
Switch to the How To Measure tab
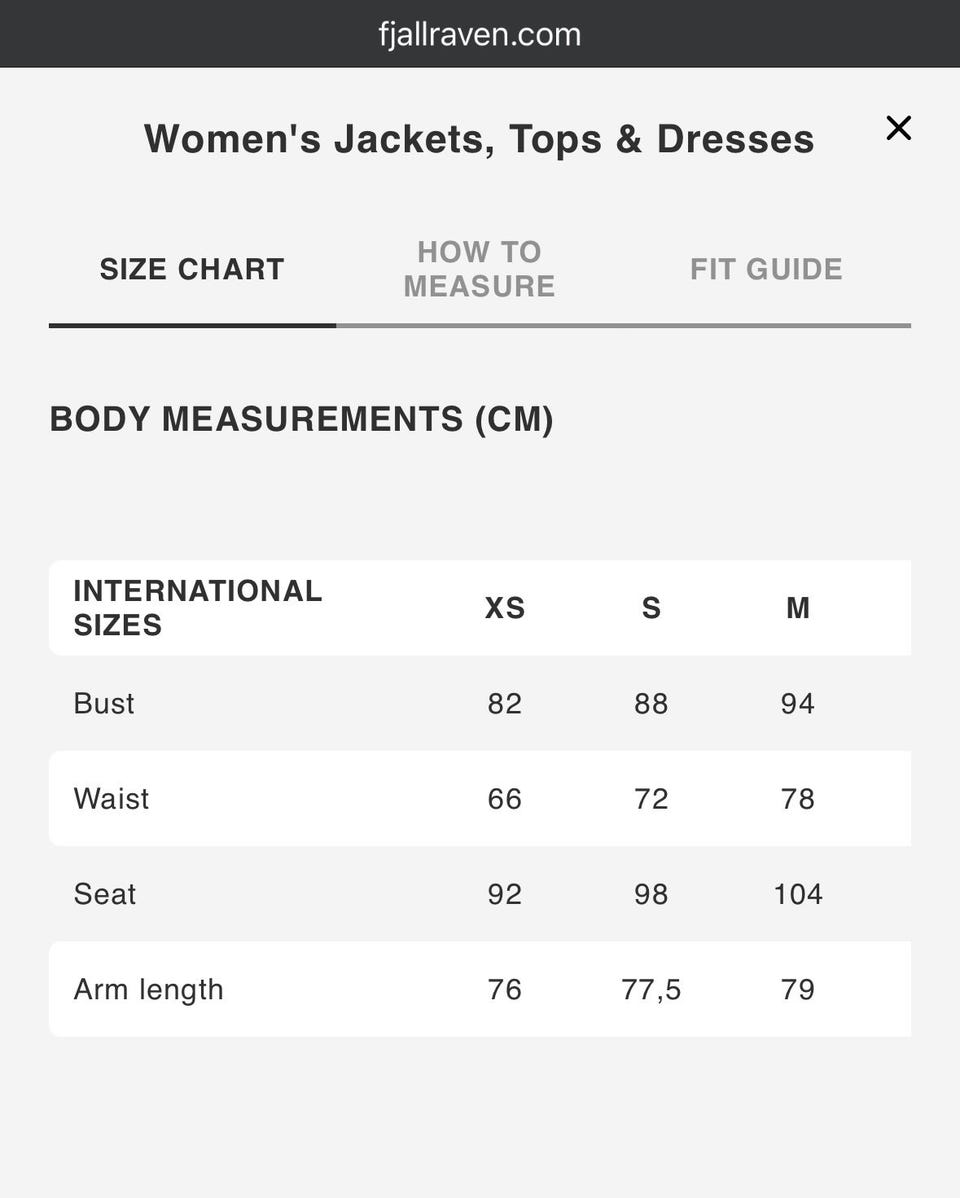coord(479,269)
